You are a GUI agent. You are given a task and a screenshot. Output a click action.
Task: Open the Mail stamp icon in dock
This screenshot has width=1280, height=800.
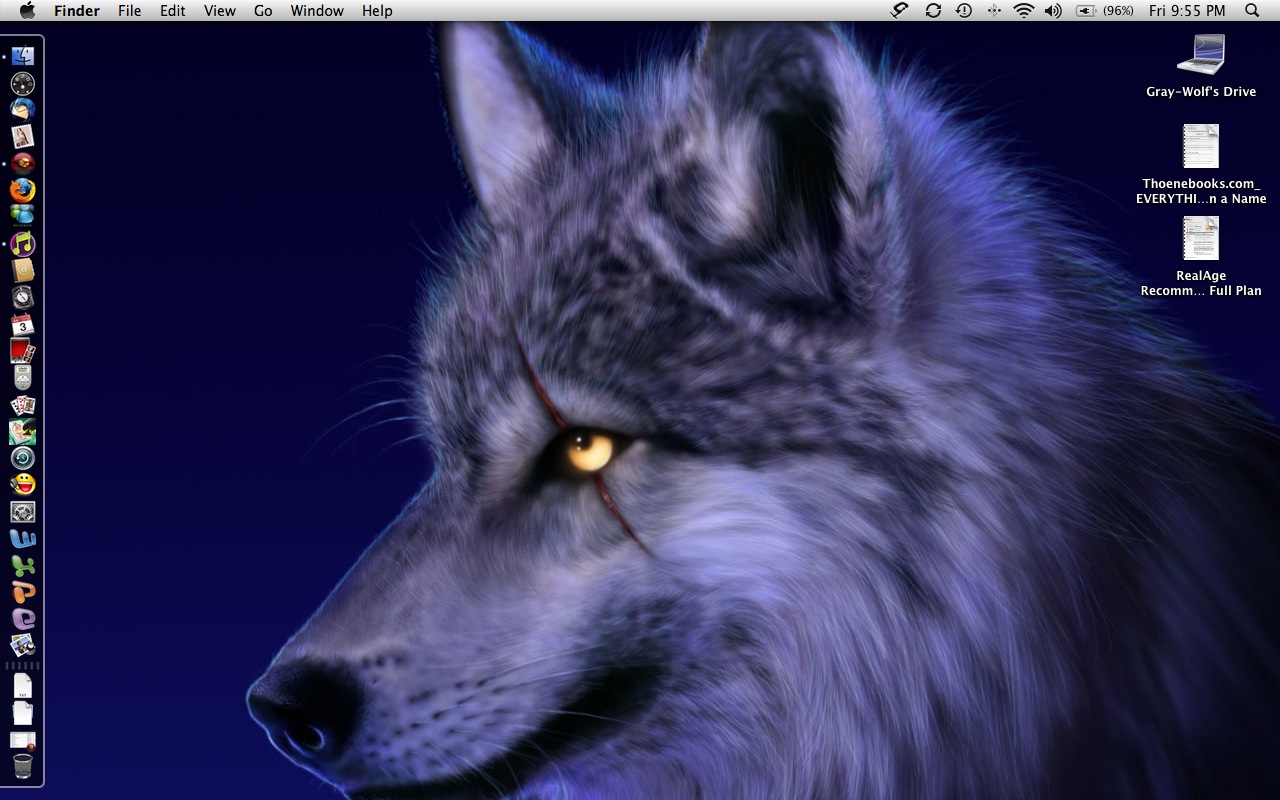coord(23,137)
